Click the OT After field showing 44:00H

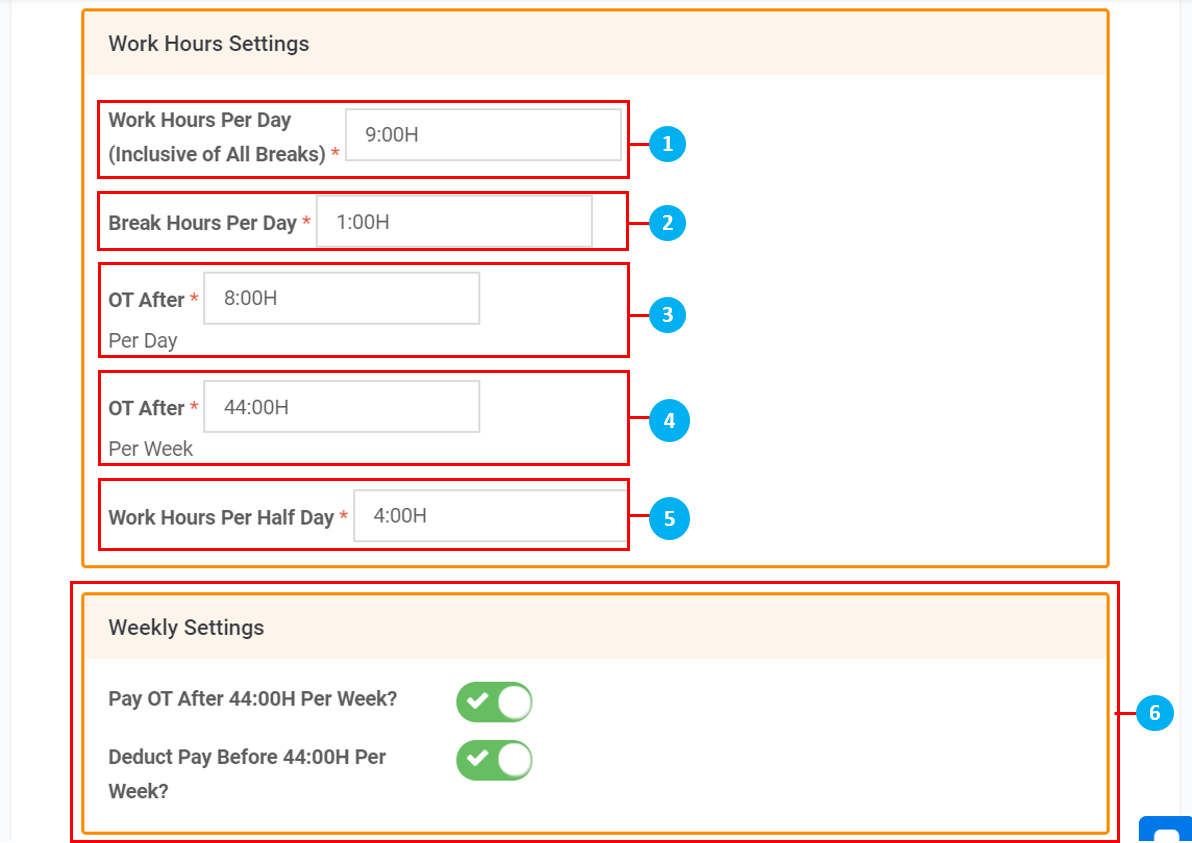point(341,407)
